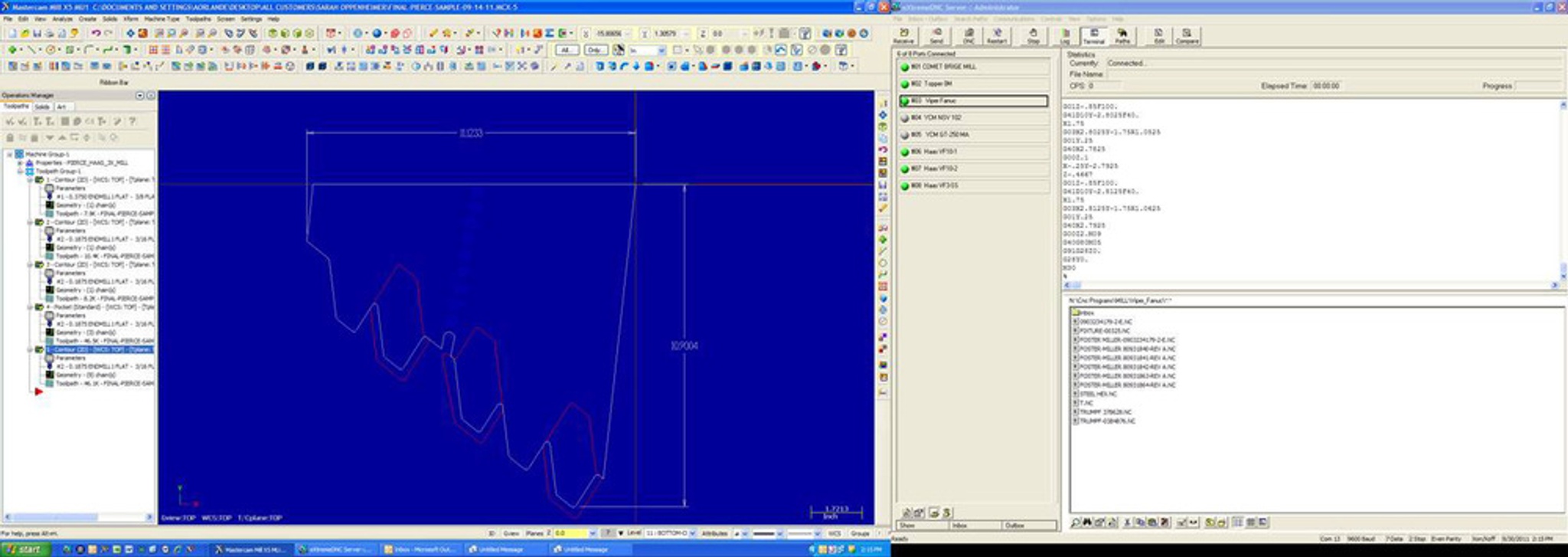The image size is (1568, 557).
Task: Click the Create point tool icon
Action: pyautogui.click(x=12, y=50)
